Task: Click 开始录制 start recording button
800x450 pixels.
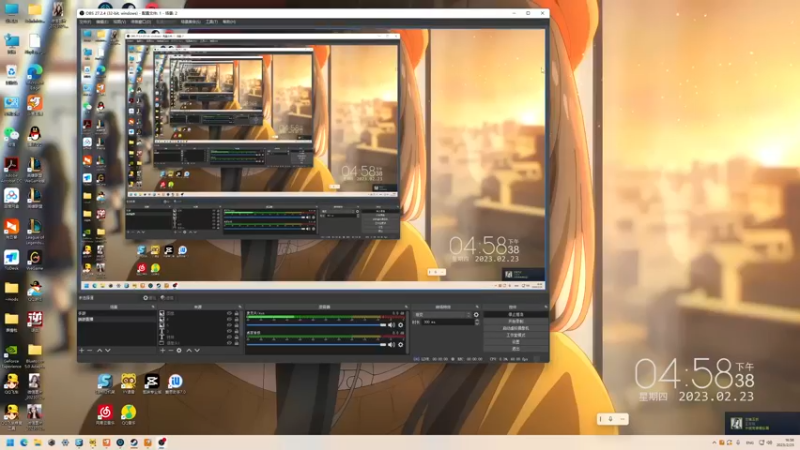Action: pos(515,321)
